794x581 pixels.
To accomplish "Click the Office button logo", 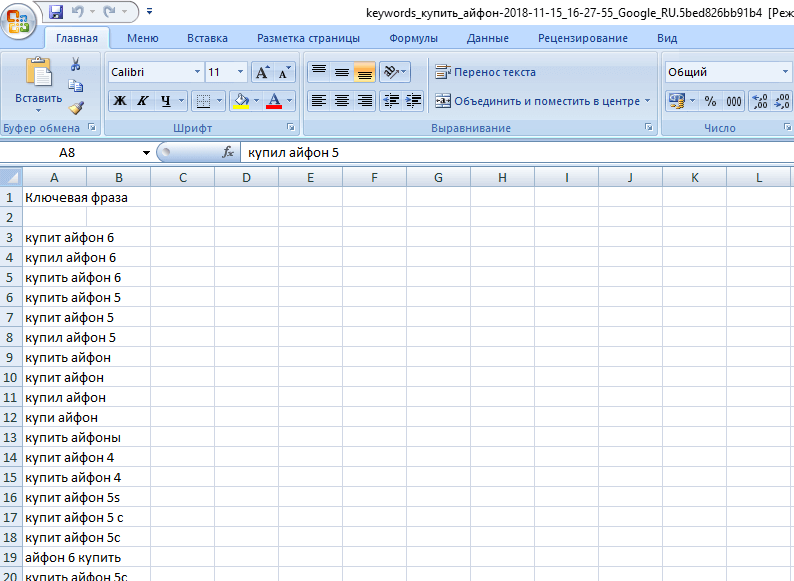I will tap(19, 19).
